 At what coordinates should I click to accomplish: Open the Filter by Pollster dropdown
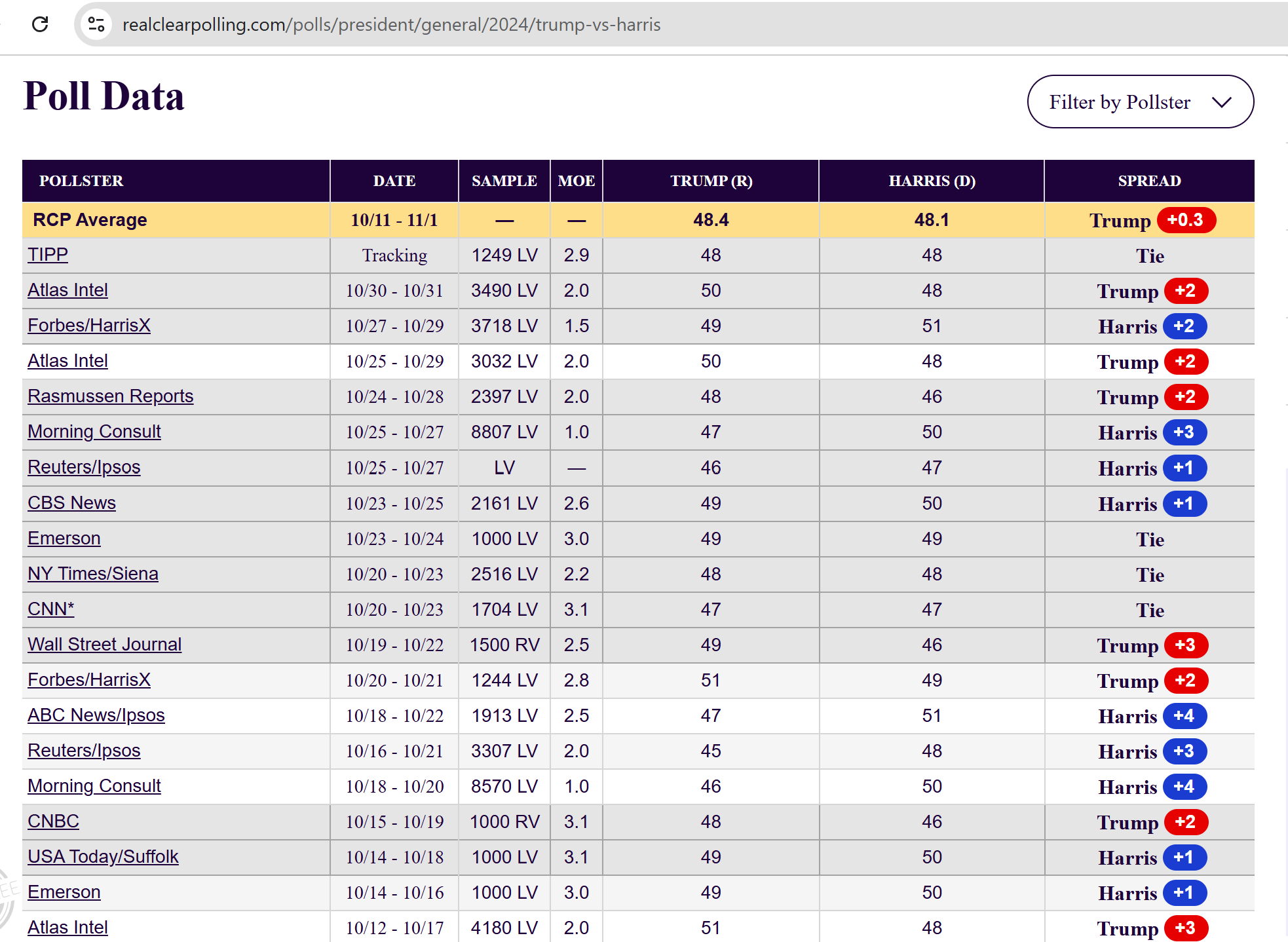pyautogui.click(x=1139, y=102)
